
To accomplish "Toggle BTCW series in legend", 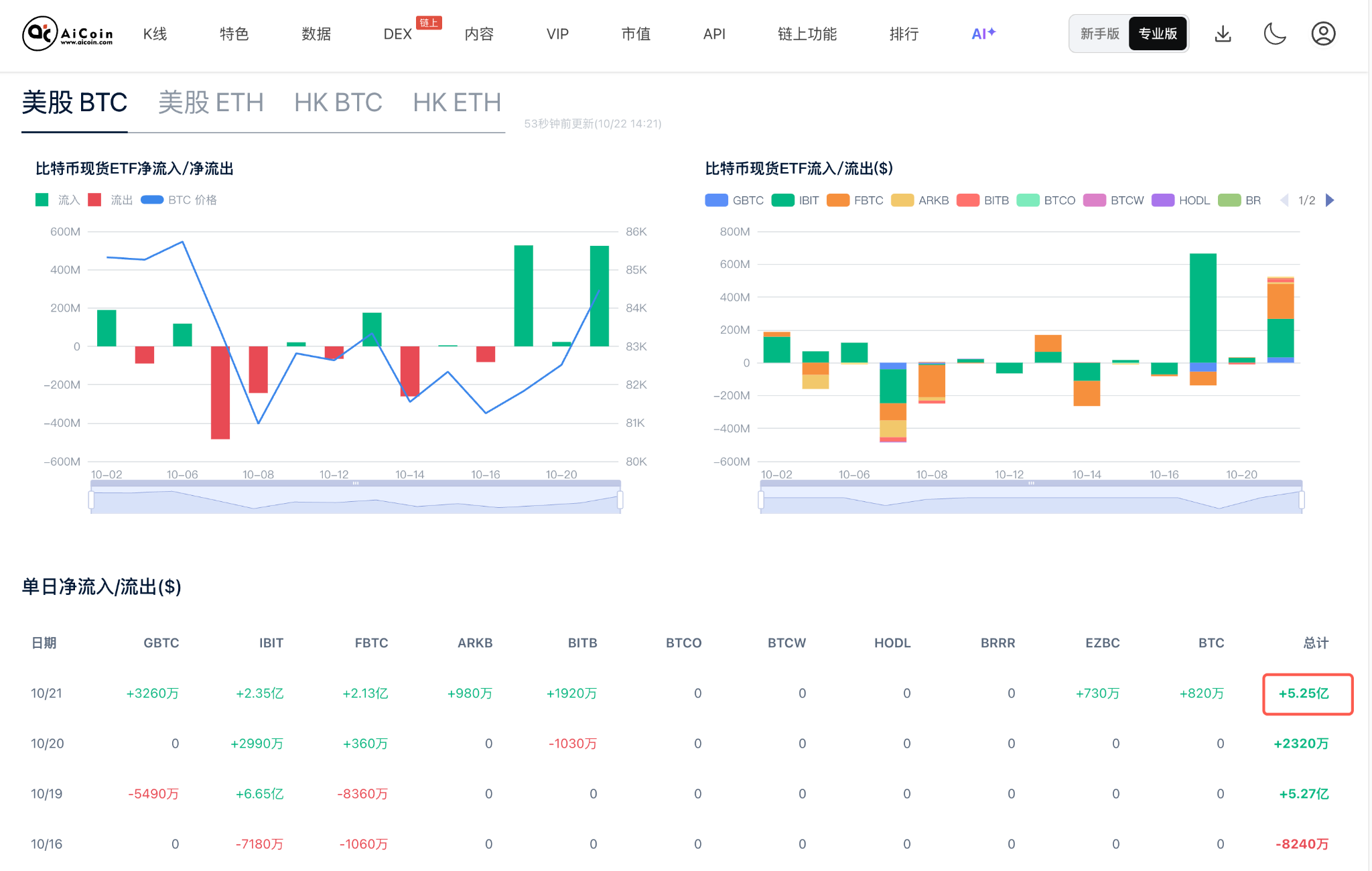I will click(x=1113, y=200).
